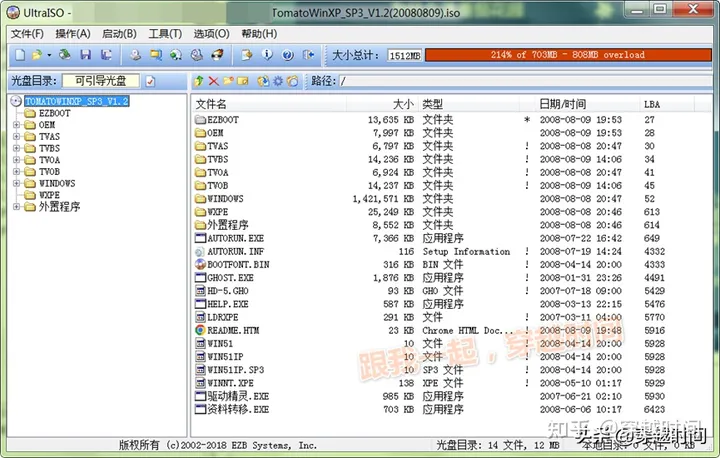Expand the TVAS folder in tree
Viewport: 720px width, 458px height.
(x=17, y=136)
